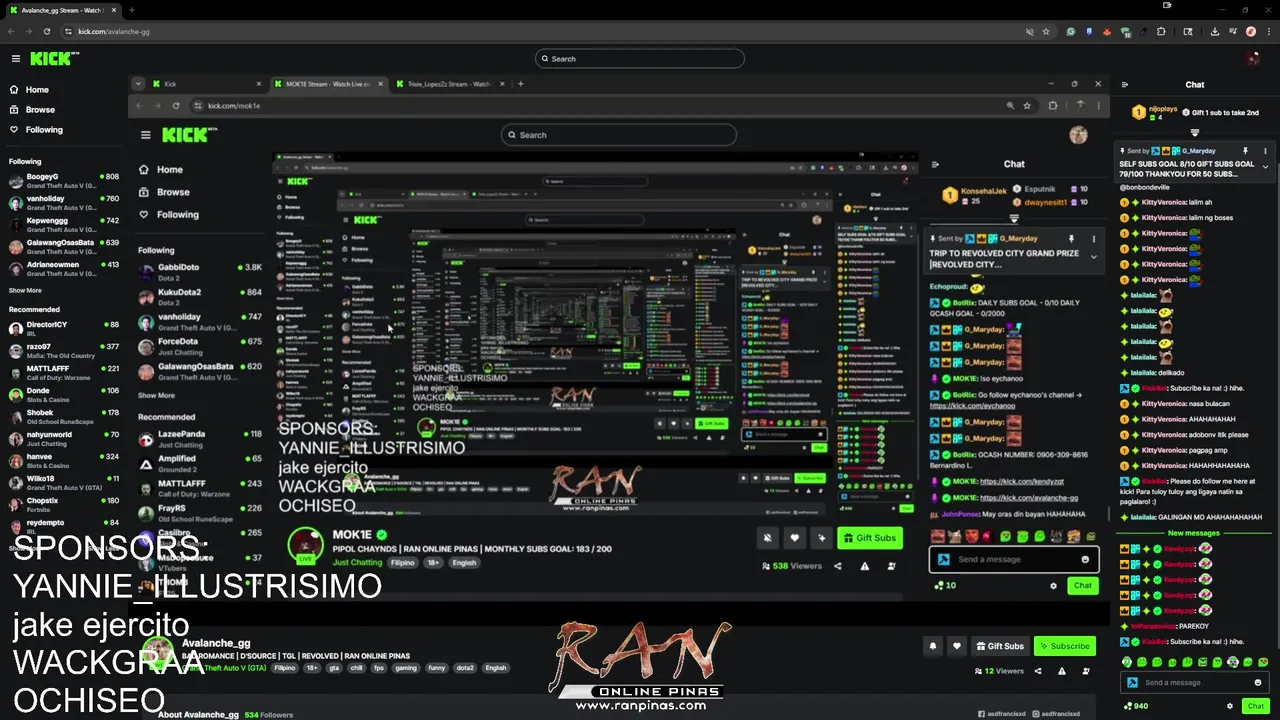The height and width of the screenshot is (720, 1280).
Task: Select Trixie_LopezZz Stream tab in streamed browser
Action: 448,84
